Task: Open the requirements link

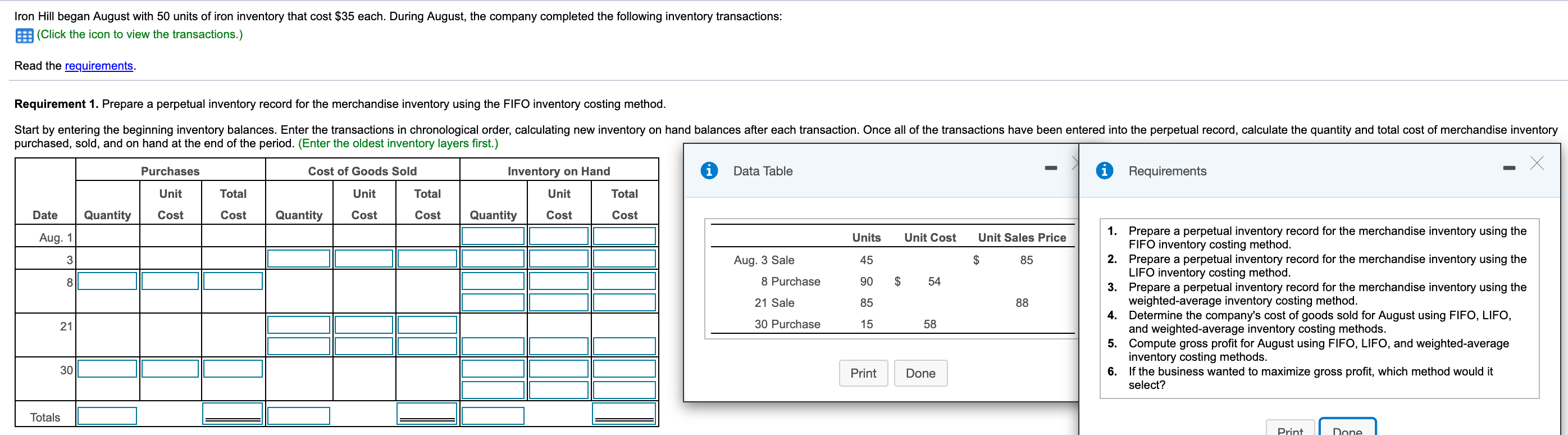Action: point(99,66)
